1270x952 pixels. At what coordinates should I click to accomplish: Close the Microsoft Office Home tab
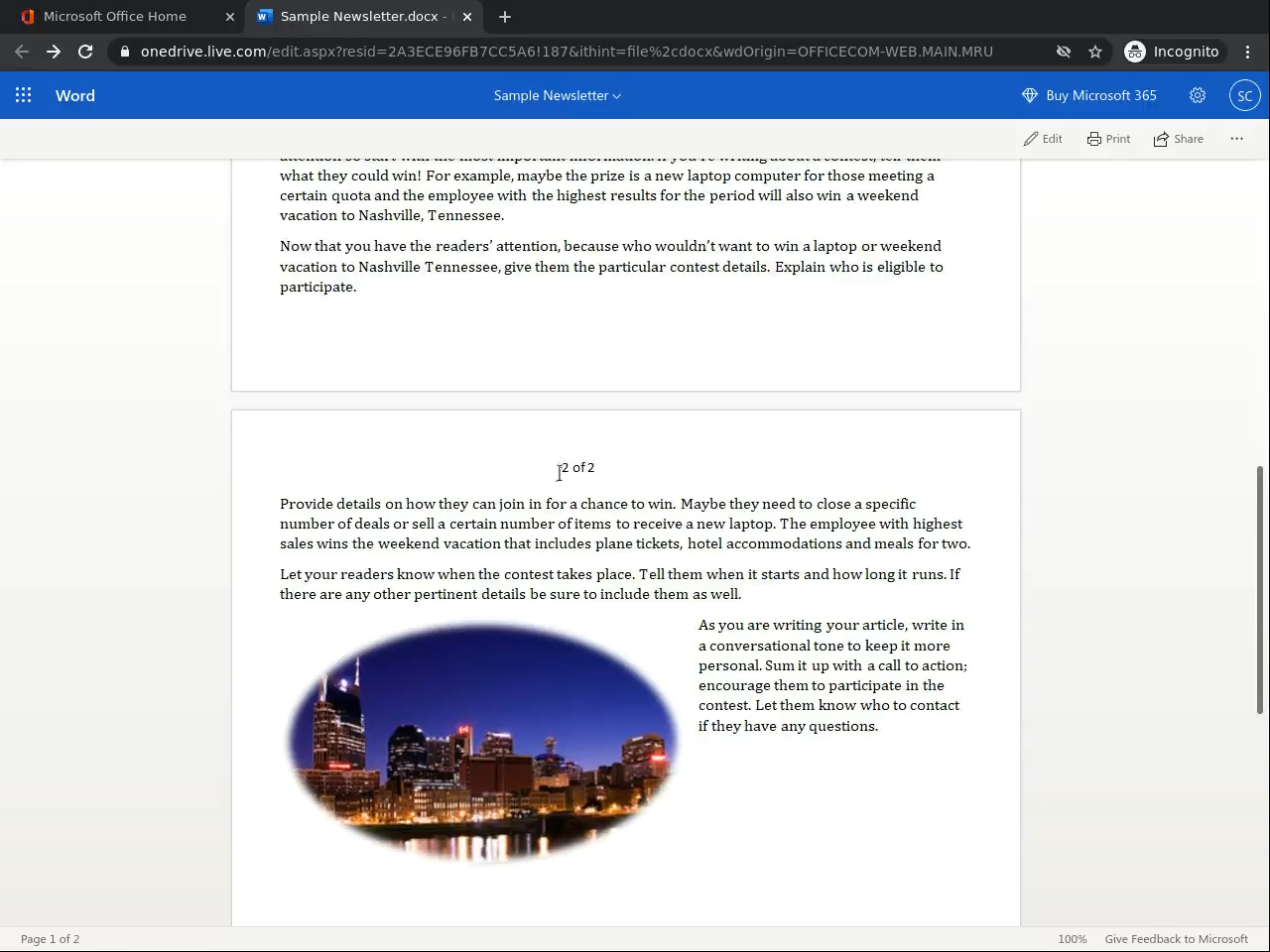coord(230,16)
